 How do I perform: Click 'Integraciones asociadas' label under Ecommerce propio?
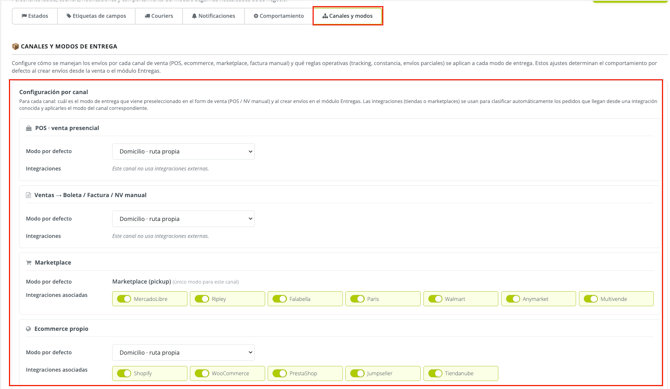tap(56, 369)
